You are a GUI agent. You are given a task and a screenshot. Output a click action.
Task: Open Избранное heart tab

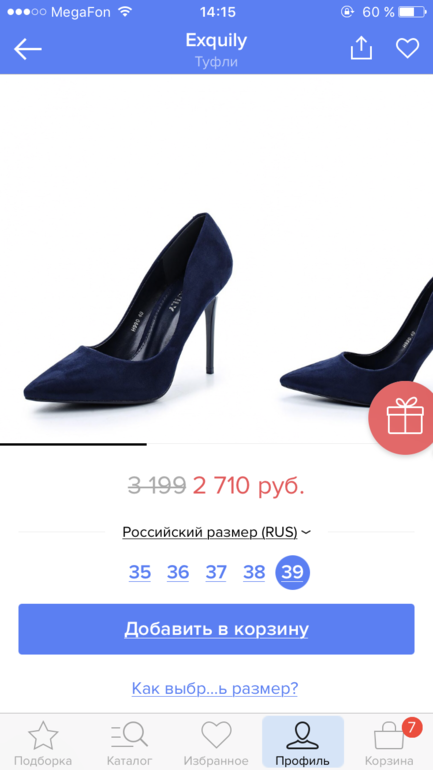[216, 743]
